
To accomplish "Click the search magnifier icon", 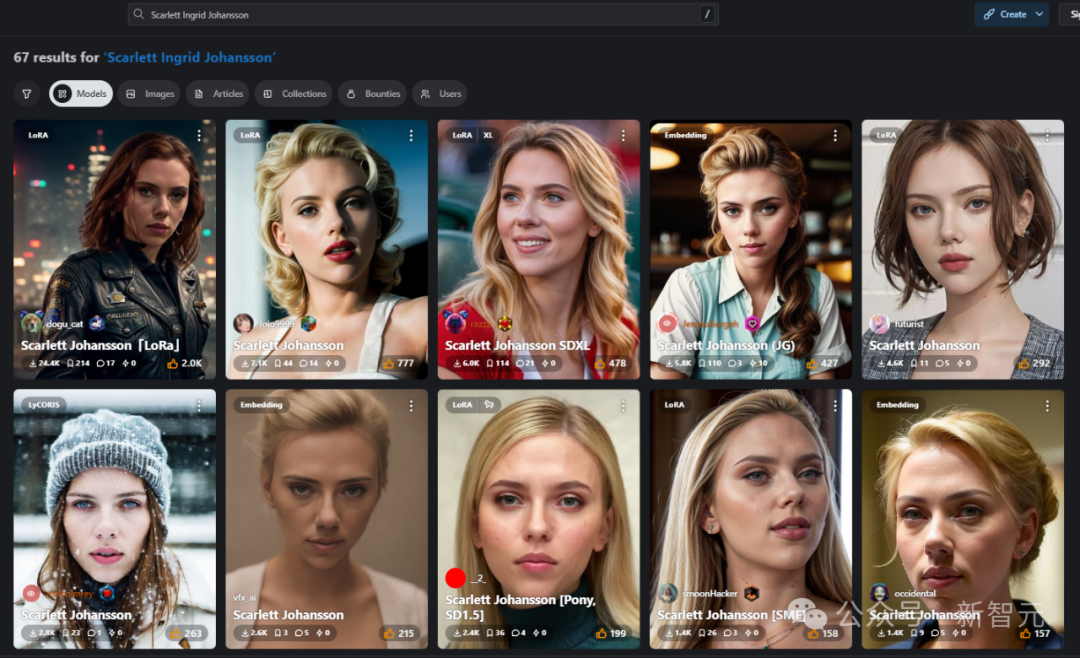I will click(x=138, y=15).
